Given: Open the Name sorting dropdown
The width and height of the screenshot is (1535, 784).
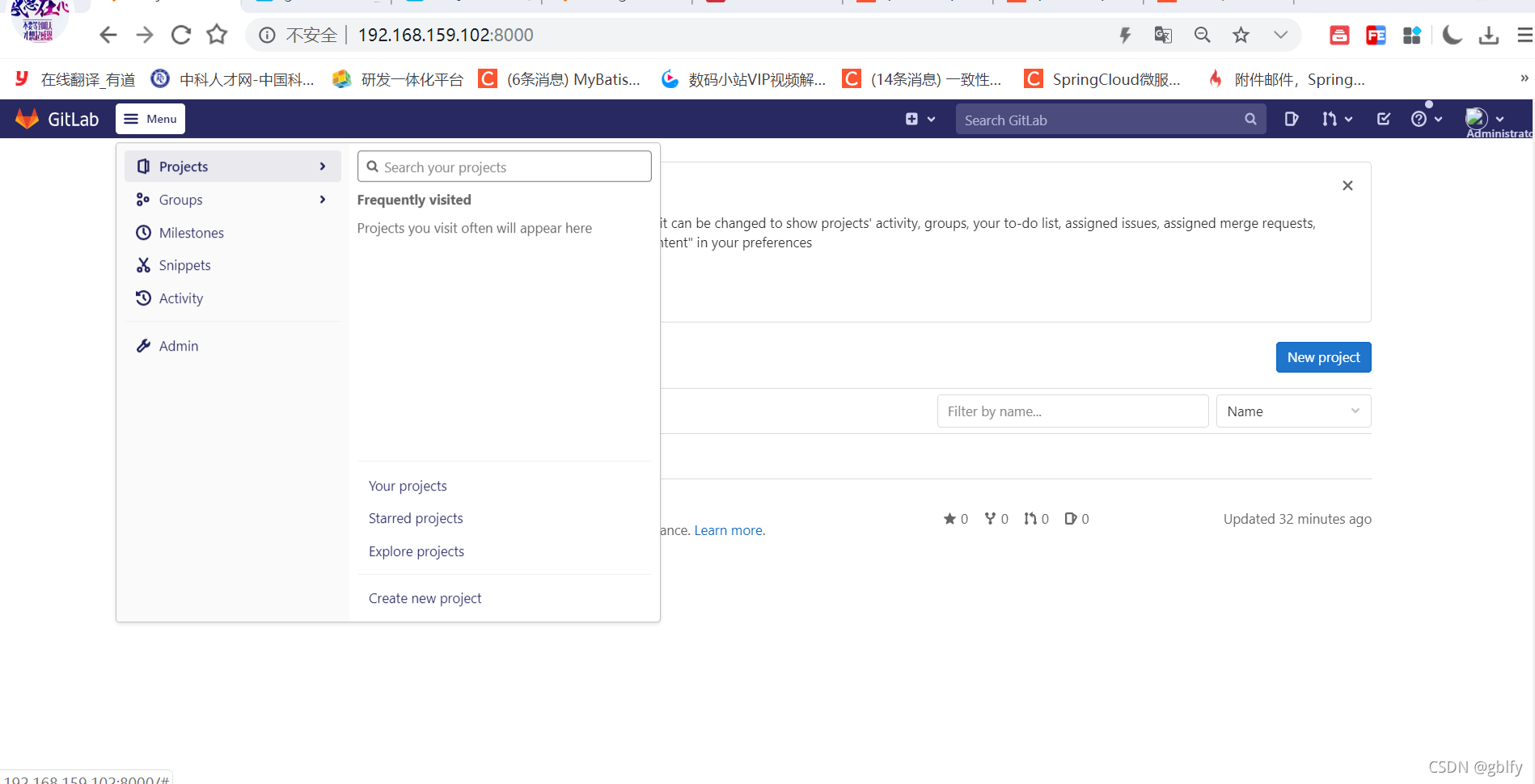Looking at the screenshot, I should [1292, 411].
